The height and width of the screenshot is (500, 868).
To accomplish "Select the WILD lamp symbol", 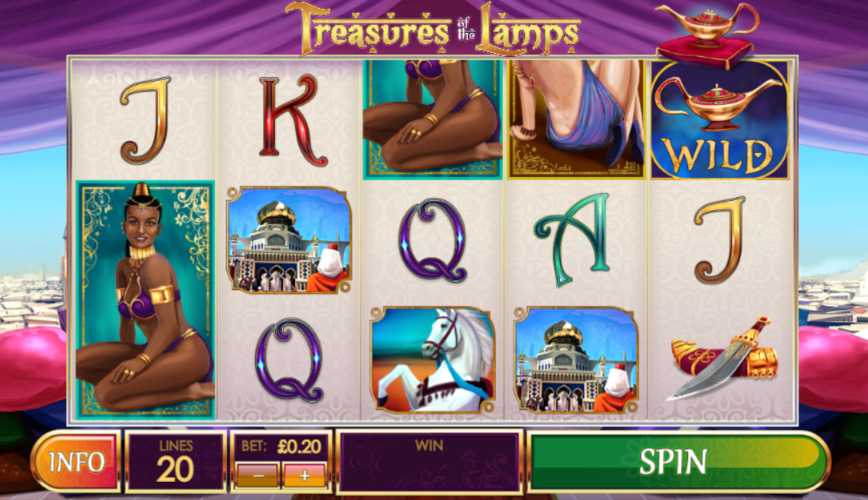I will (x=720, y=120).
